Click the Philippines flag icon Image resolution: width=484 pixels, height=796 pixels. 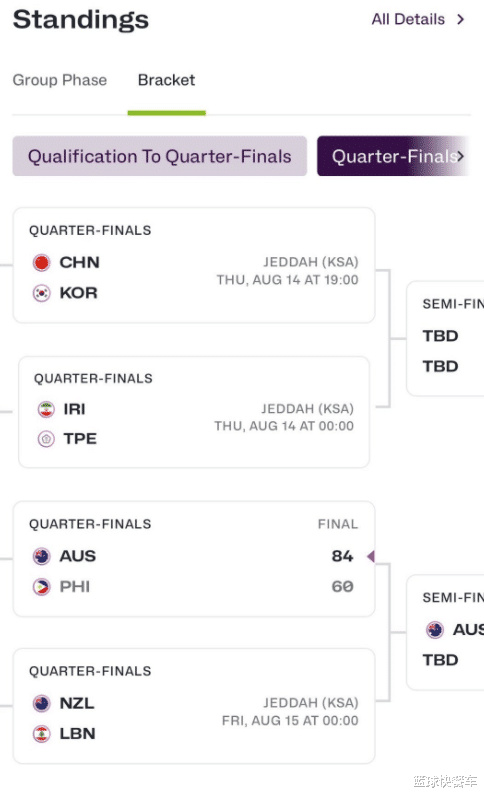coord(42,587)
